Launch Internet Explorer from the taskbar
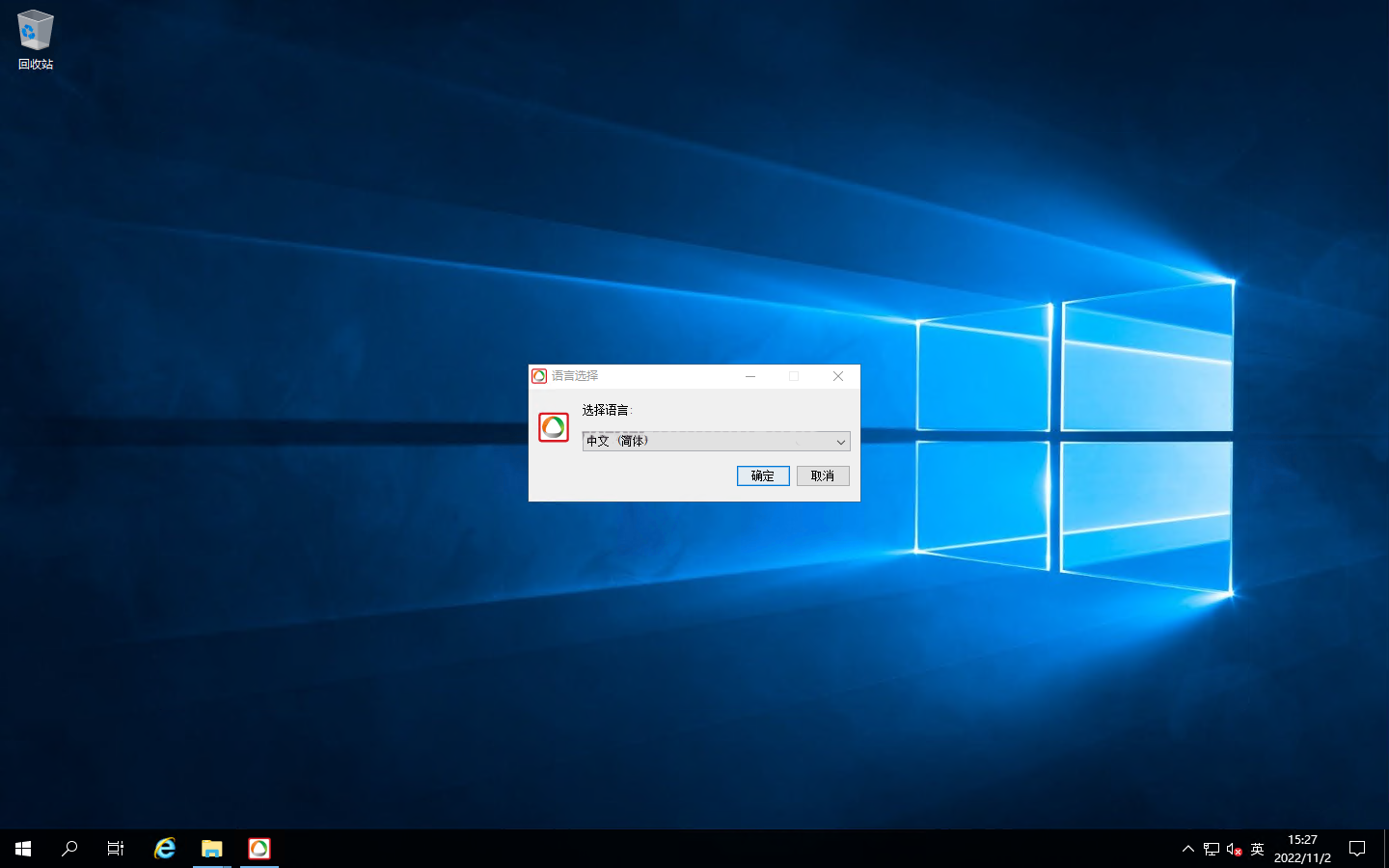Viewport: 1389px width, 868px height. [165, 849]
